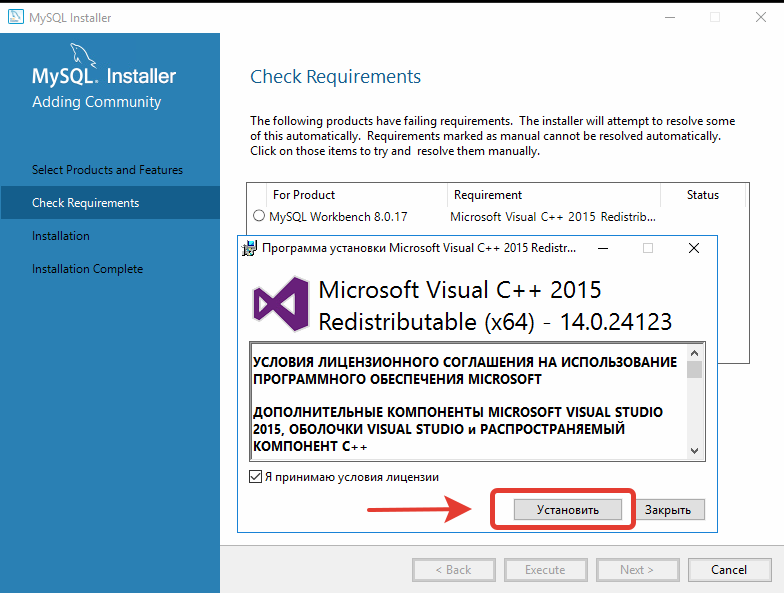Click the Visual Studio purple logo
Viewport: 784px width, 593px height.
[281, 304]
